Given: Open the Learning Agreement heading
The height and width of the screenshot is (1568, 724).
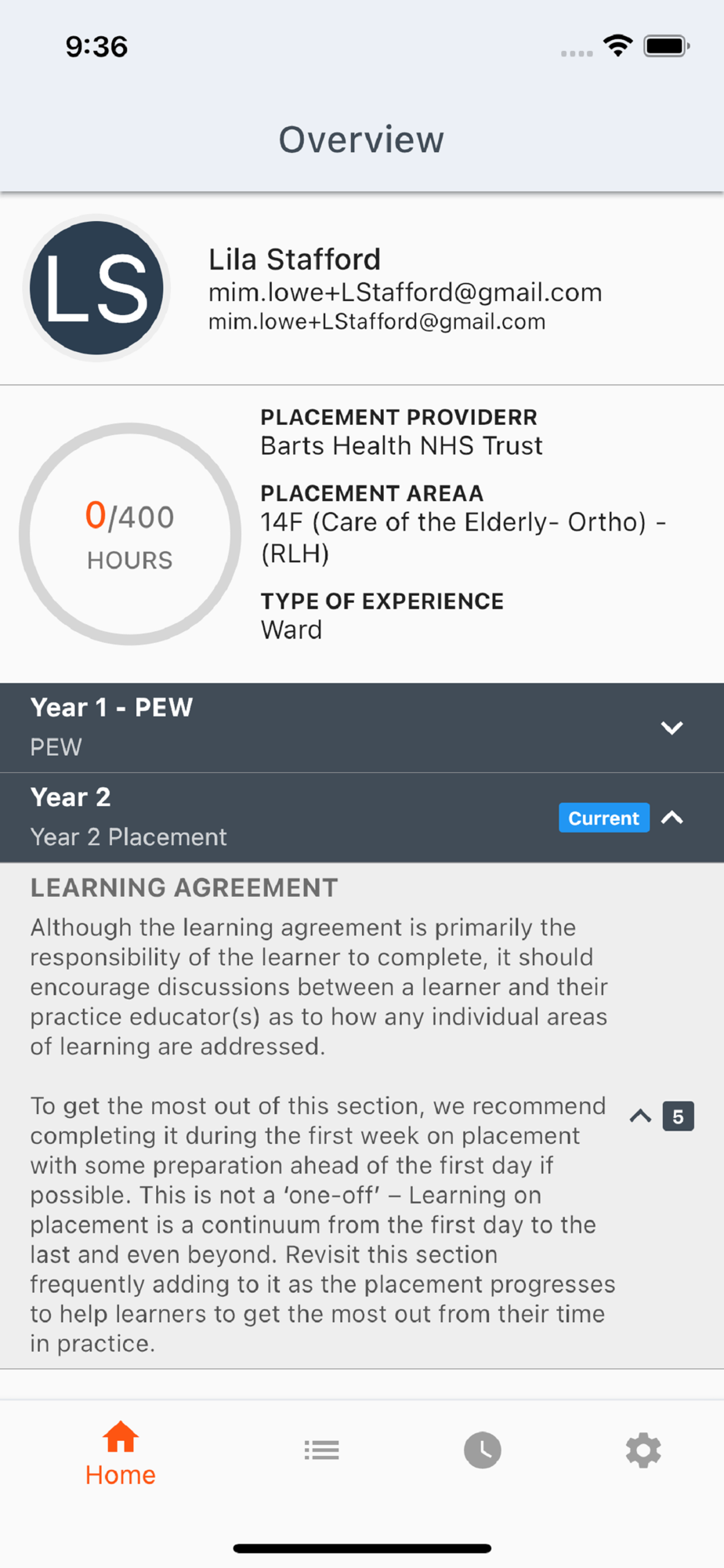Looking at the screenshot, I should [x=184, y=887].
